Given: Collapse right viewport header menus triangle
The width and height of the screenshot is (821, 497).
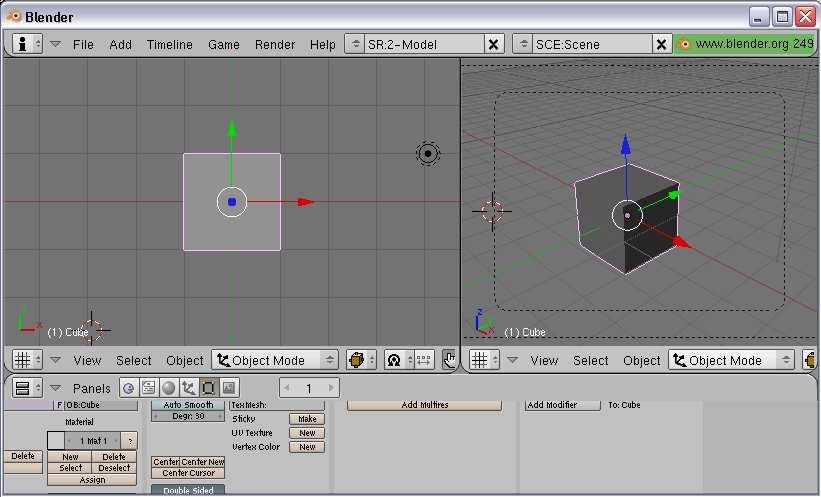Looking at the screenshot, I should pos(512,360).
